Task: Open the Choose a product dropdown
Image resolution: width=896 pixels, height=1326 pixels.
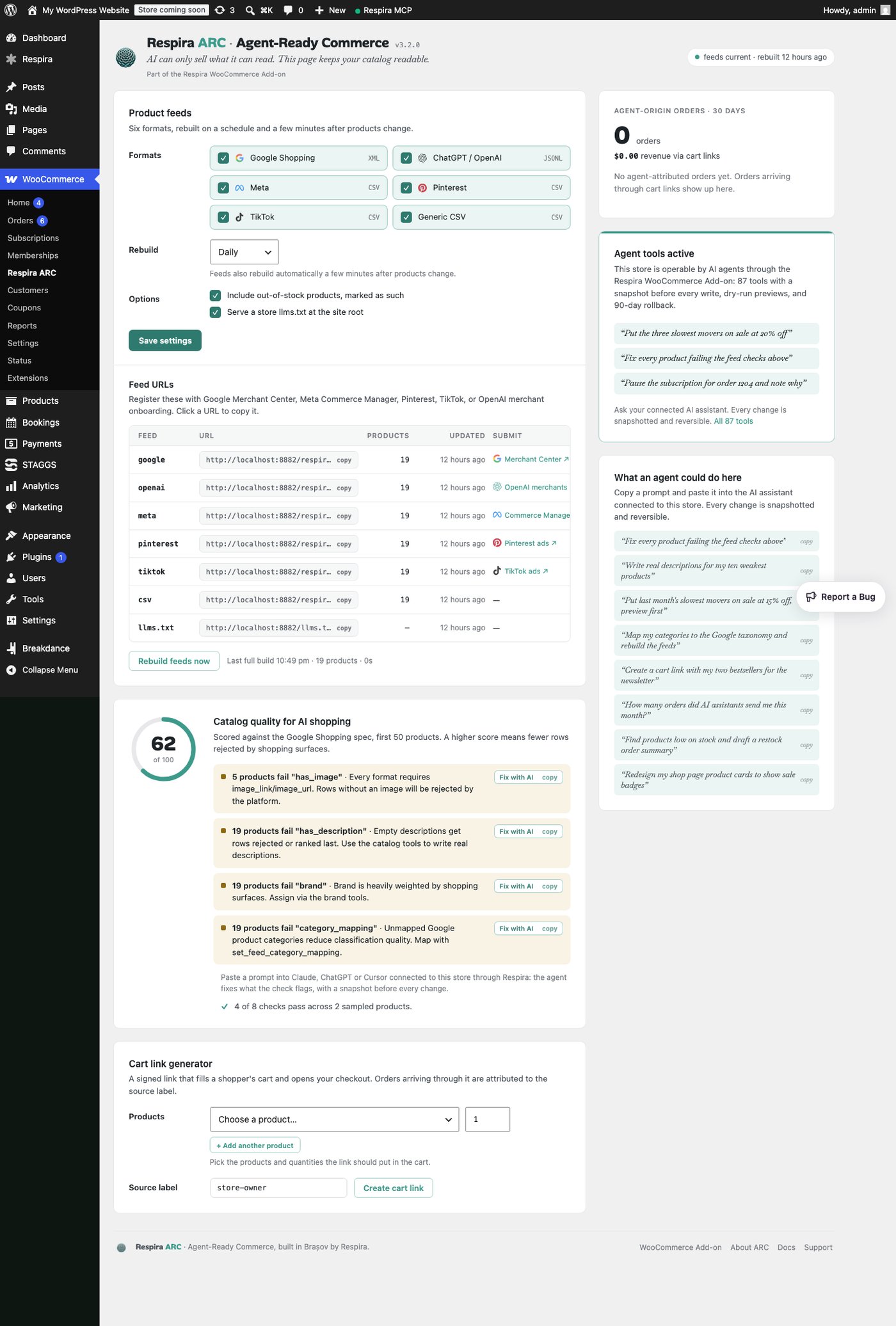Action: tap(334, 1119)
